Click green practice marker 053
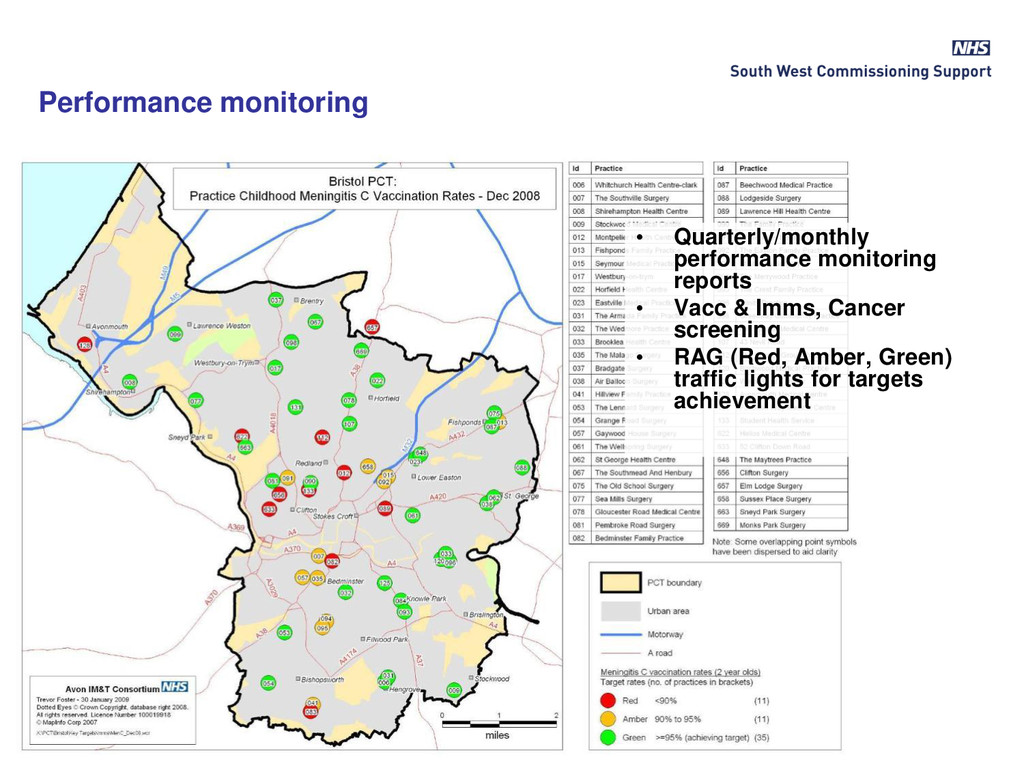This screenshot has width=1024, height=768. (284, 632)
